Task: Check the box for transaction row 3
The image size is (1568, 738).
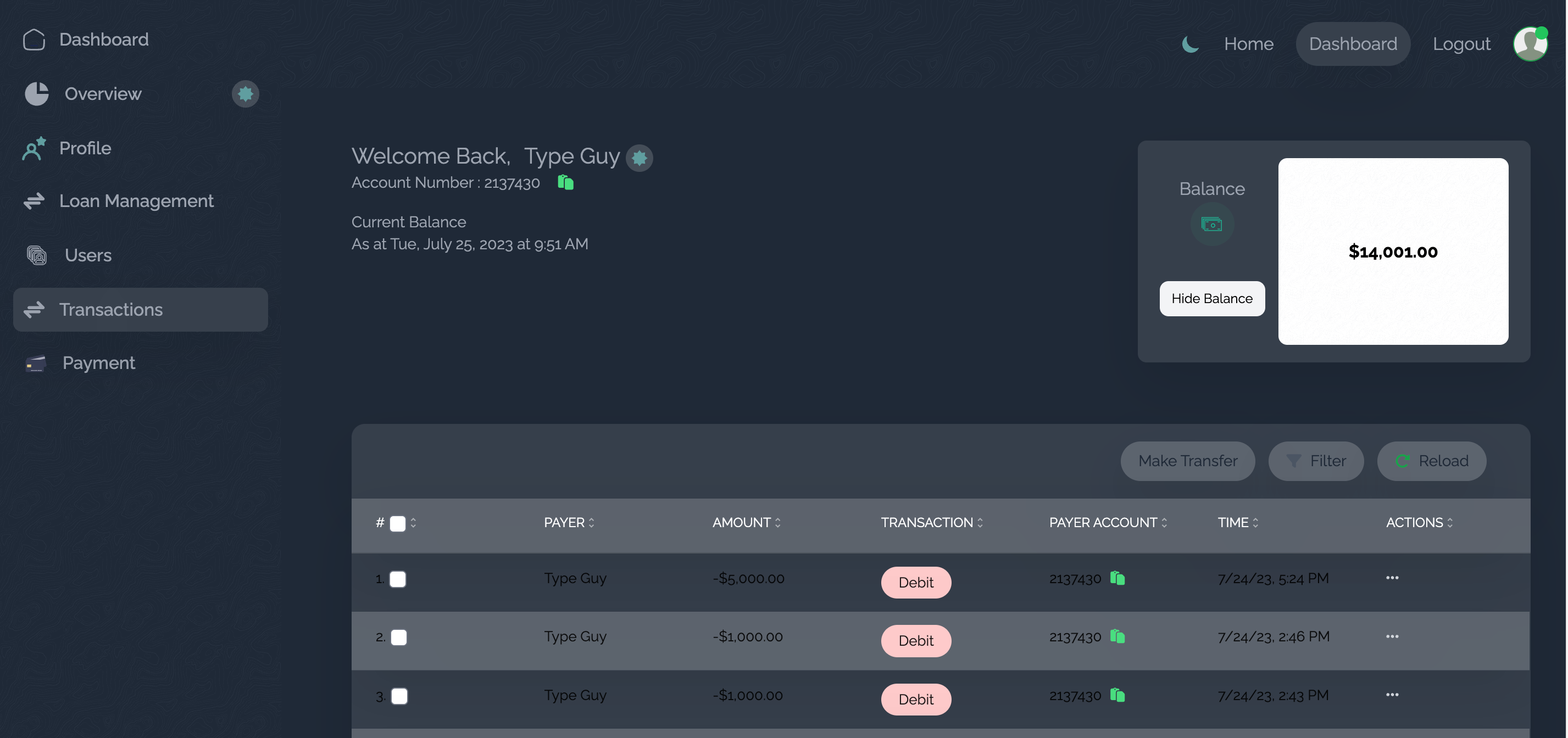Action: (399, 696)
